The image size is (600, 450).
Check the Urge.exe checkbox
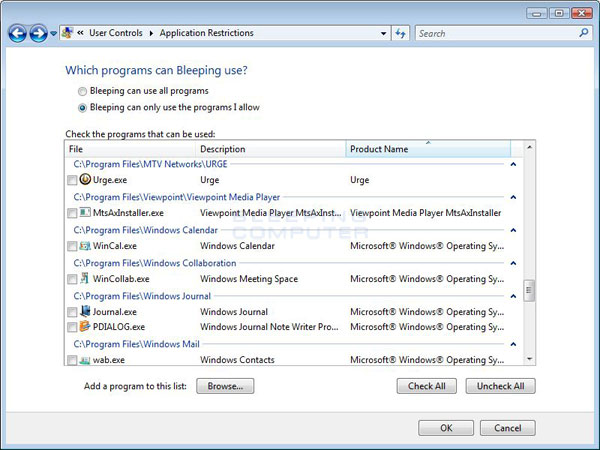[72, 180]
